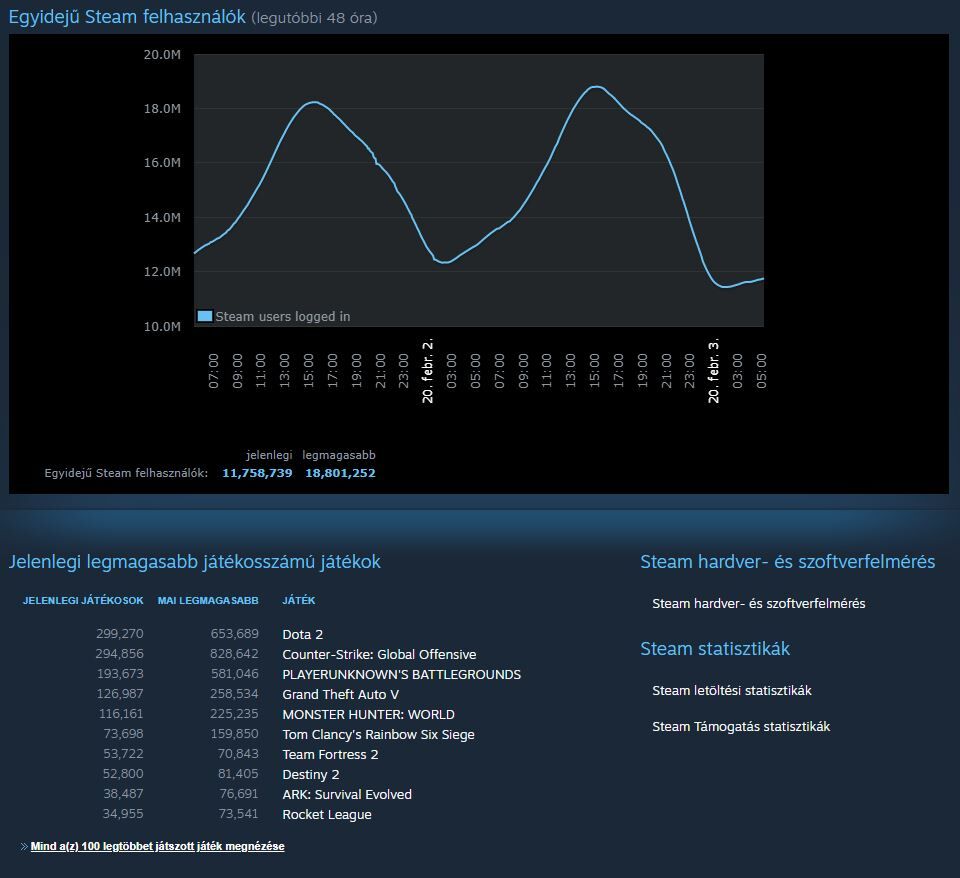960x878 pixels.
Task: Click ARK peak value 76,691
Action: (x=239, y=794)
